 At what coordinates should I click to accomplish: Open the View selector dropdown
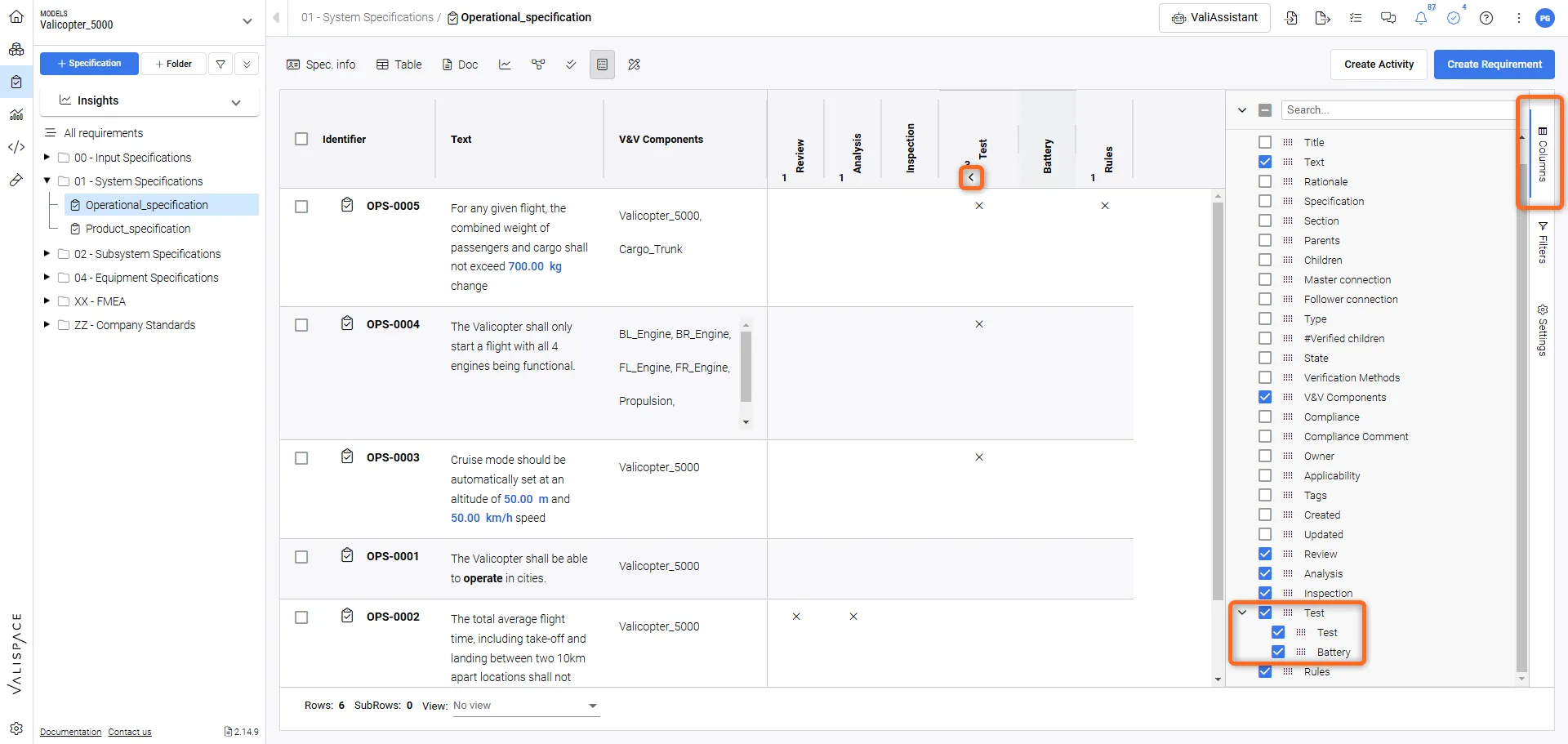click(x=526, y=706)
